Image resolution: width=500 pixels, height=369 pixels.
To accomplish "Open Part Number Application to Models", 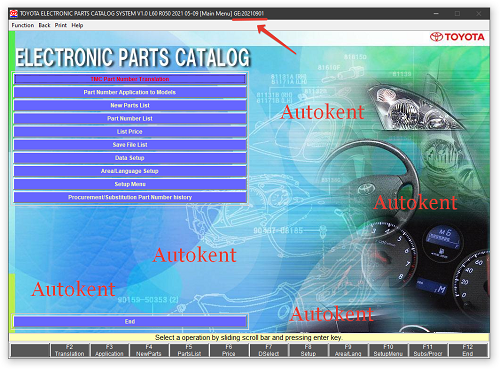I will point(130,92).
